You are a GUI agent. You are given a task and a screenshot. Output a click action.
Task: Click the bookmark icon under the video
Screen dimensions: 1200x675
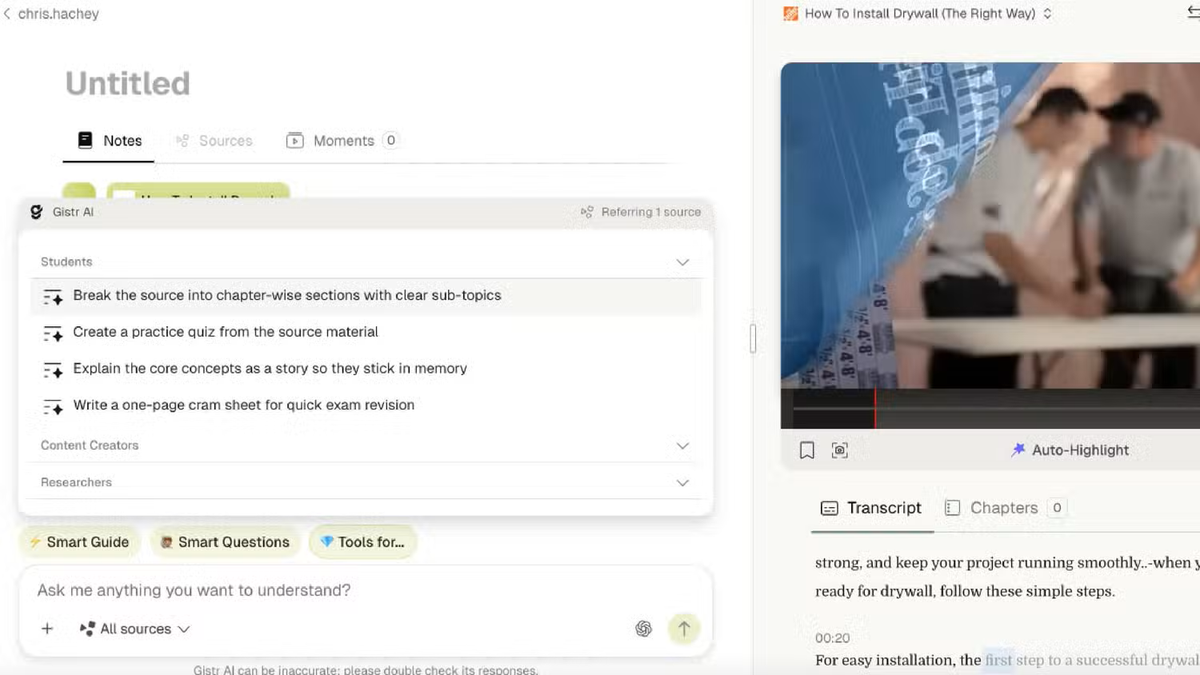[807, 451]
